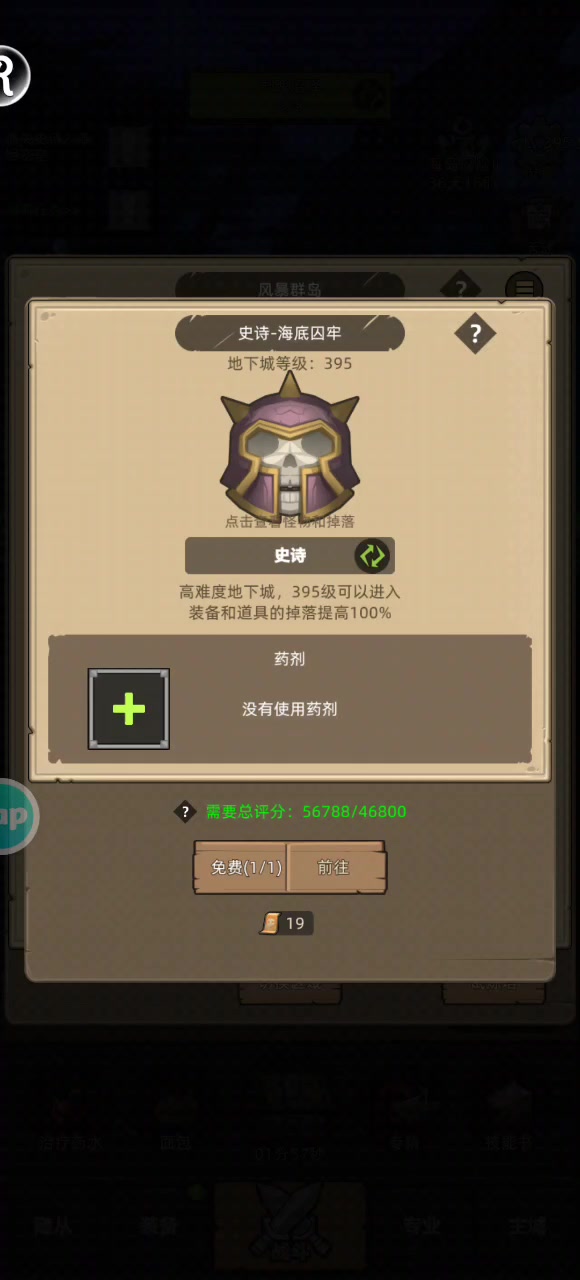The image size is (580, 1280).
Task: Go to the 专业 bottom tab
Action: coord(422,1227)
